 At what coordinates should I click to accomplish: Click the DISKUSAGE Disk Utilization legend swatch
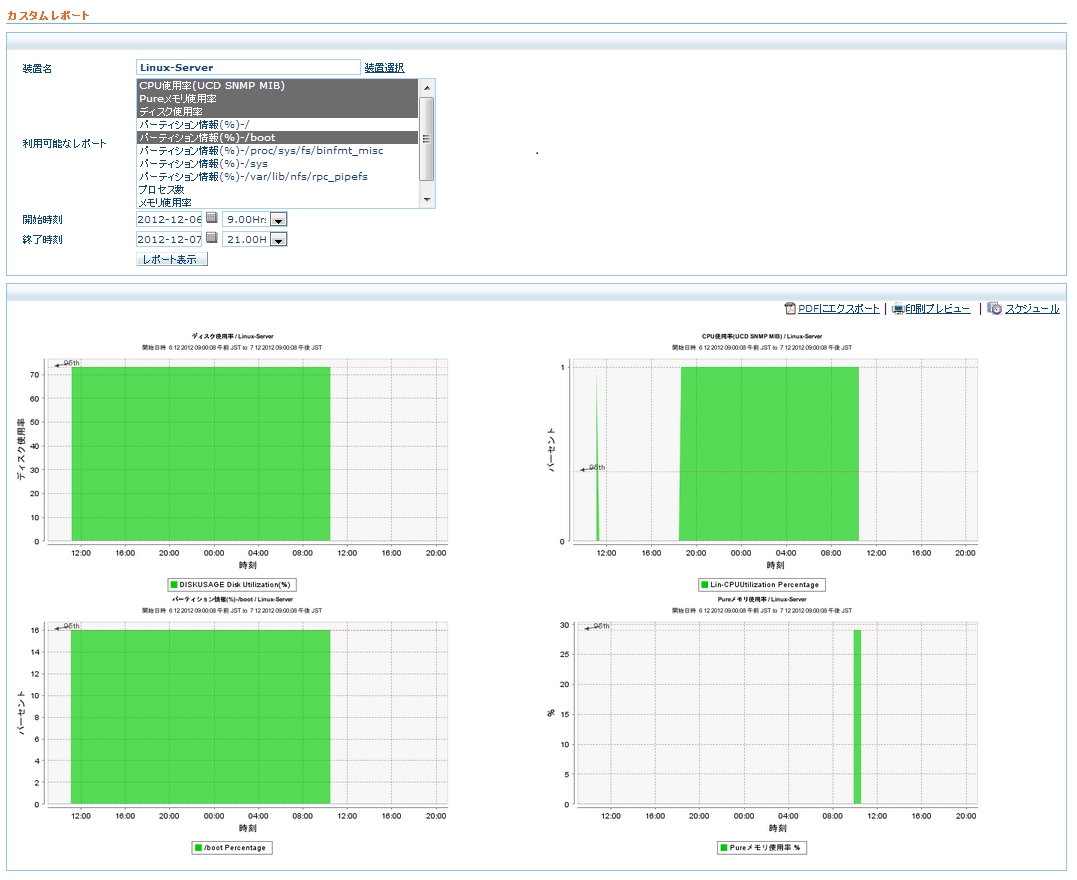click(x=174, y=584)
